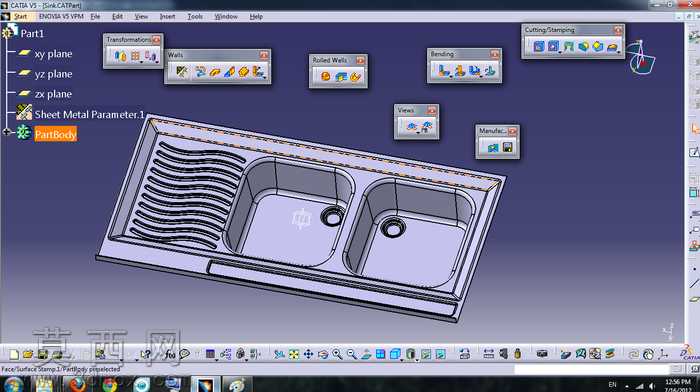This screenshot has width=700, height=392.
Task: Open Fold/Unfold dropdown arrow in Views toolbar
Action: tap(418, 133)
